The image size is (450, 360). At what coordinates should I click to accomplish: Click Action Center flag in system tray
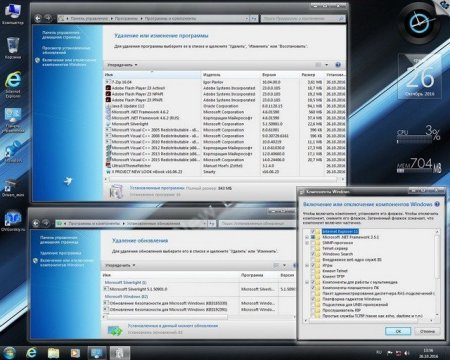click(x=389, y=353)
